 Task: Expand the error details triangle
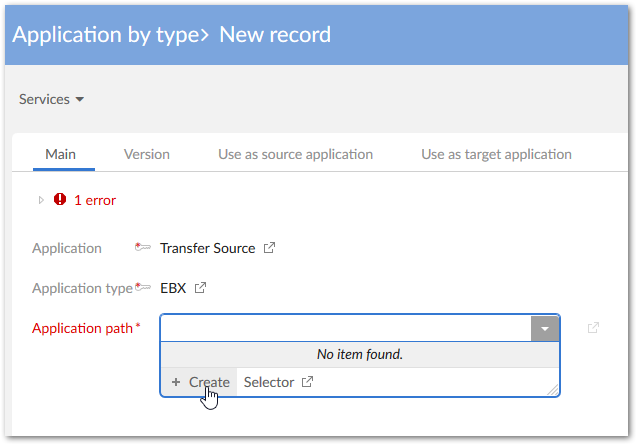(x=41, y=200)
